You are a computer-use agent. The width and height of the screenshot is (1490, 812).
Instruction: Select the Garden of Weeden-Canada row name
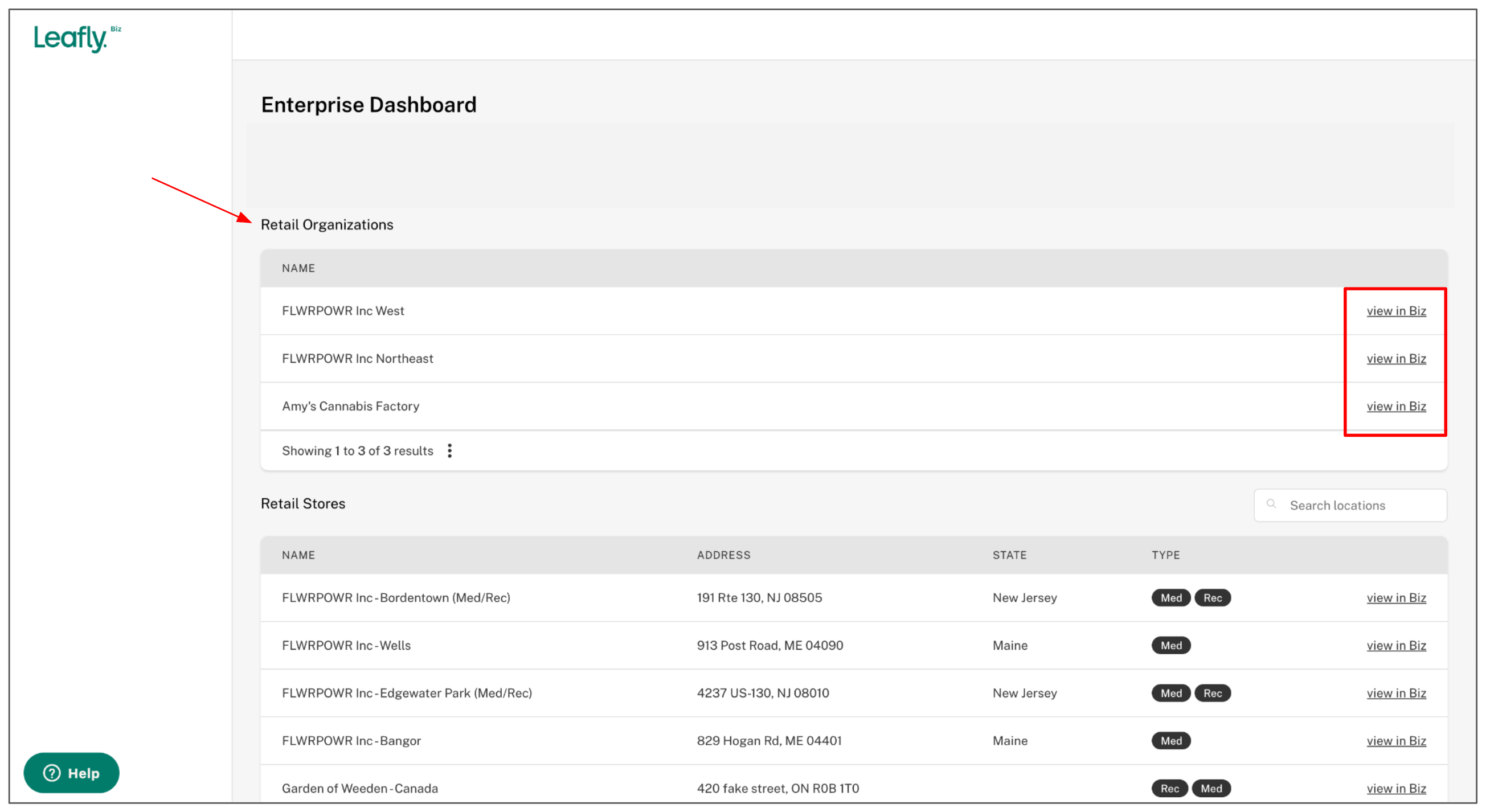pos(360,788)
